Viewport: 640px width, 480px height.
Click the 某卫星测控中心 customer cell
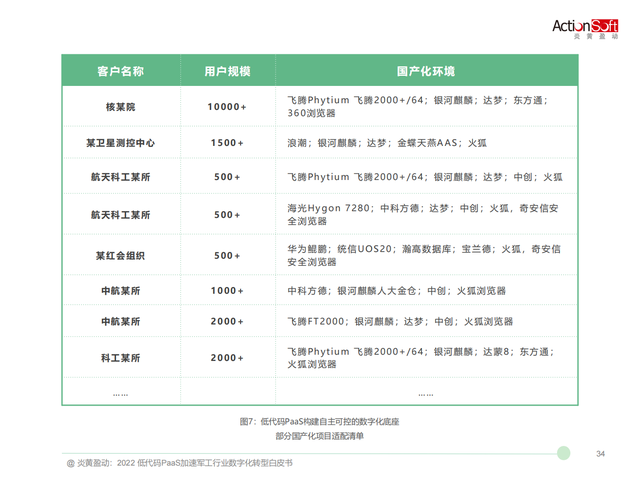tap(120, 143)
